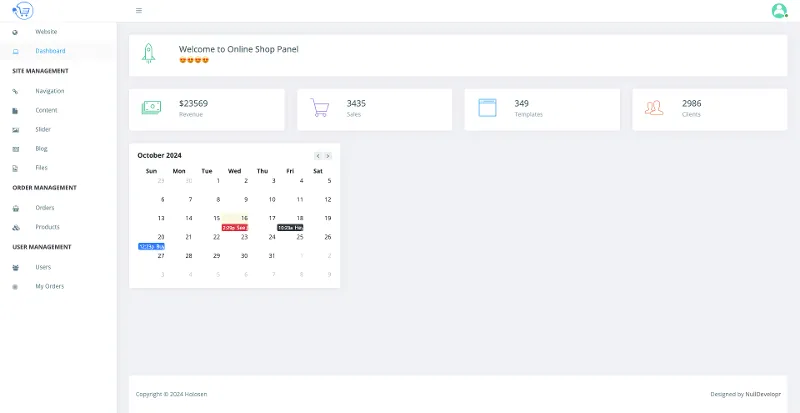This screenshot has height=413, width=800.
Task: Open the red event on October 16
Action: [x=234, y=227]
